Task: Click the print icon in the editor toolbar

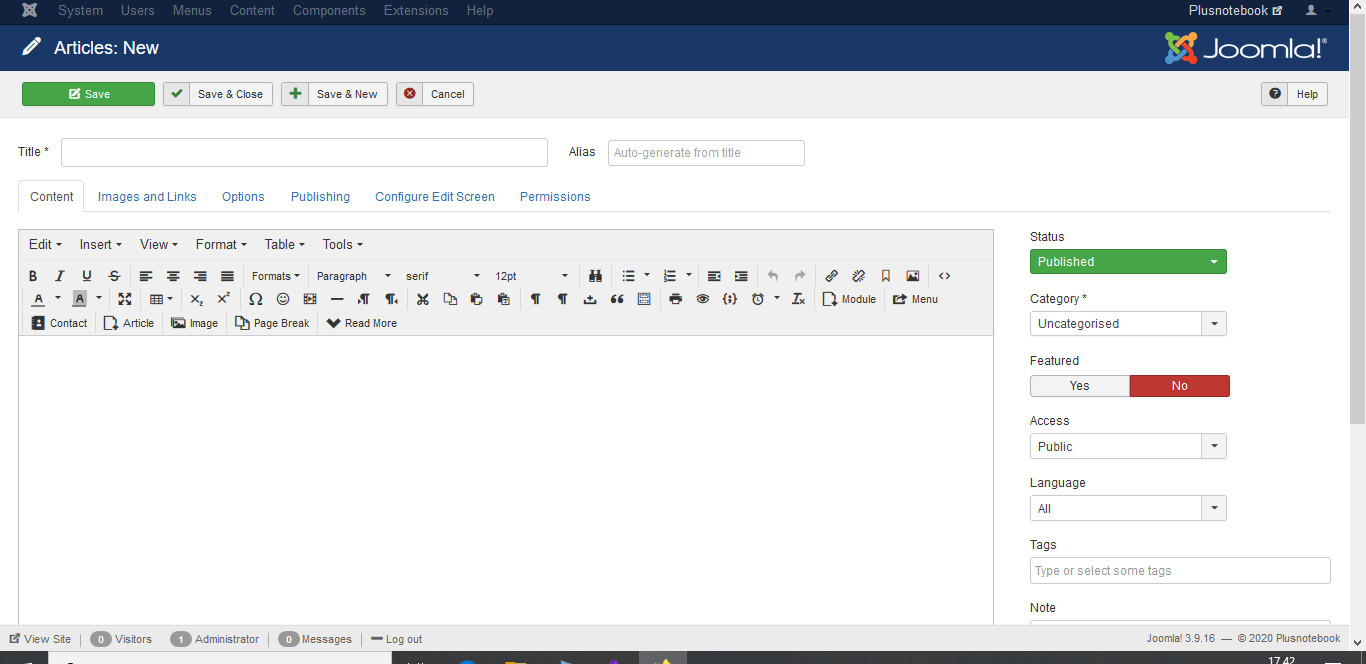Action: (675, 299)
